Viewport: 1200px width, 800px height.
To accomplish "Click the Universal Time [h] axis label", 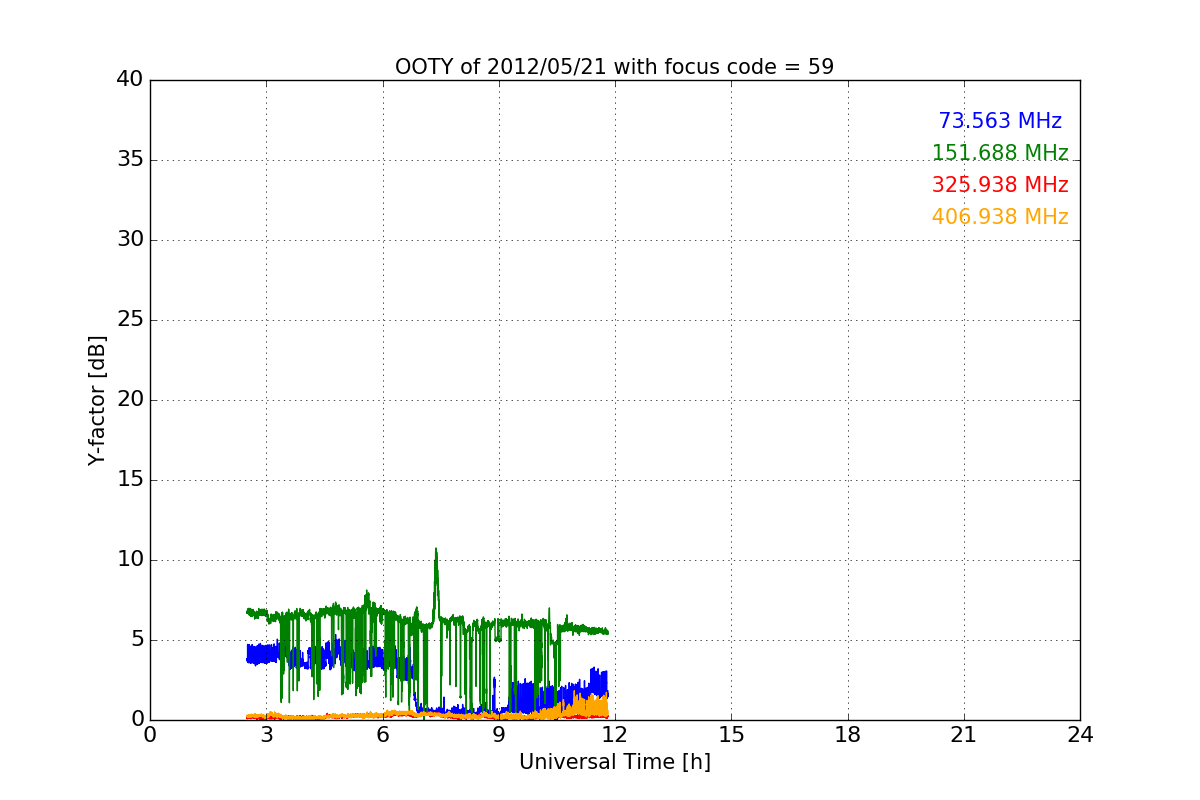I will point(614,762).
